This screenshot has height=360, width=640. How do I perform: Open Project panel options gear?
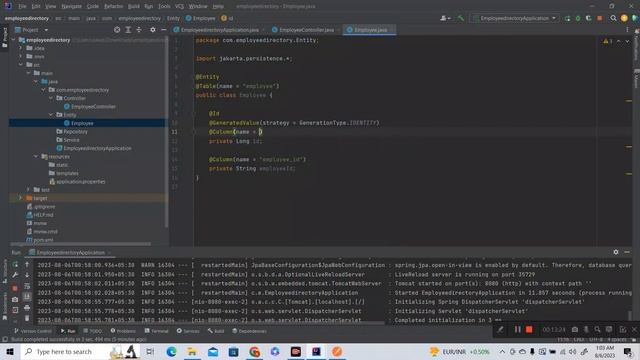pyautogui.click(x=153, y=30)
